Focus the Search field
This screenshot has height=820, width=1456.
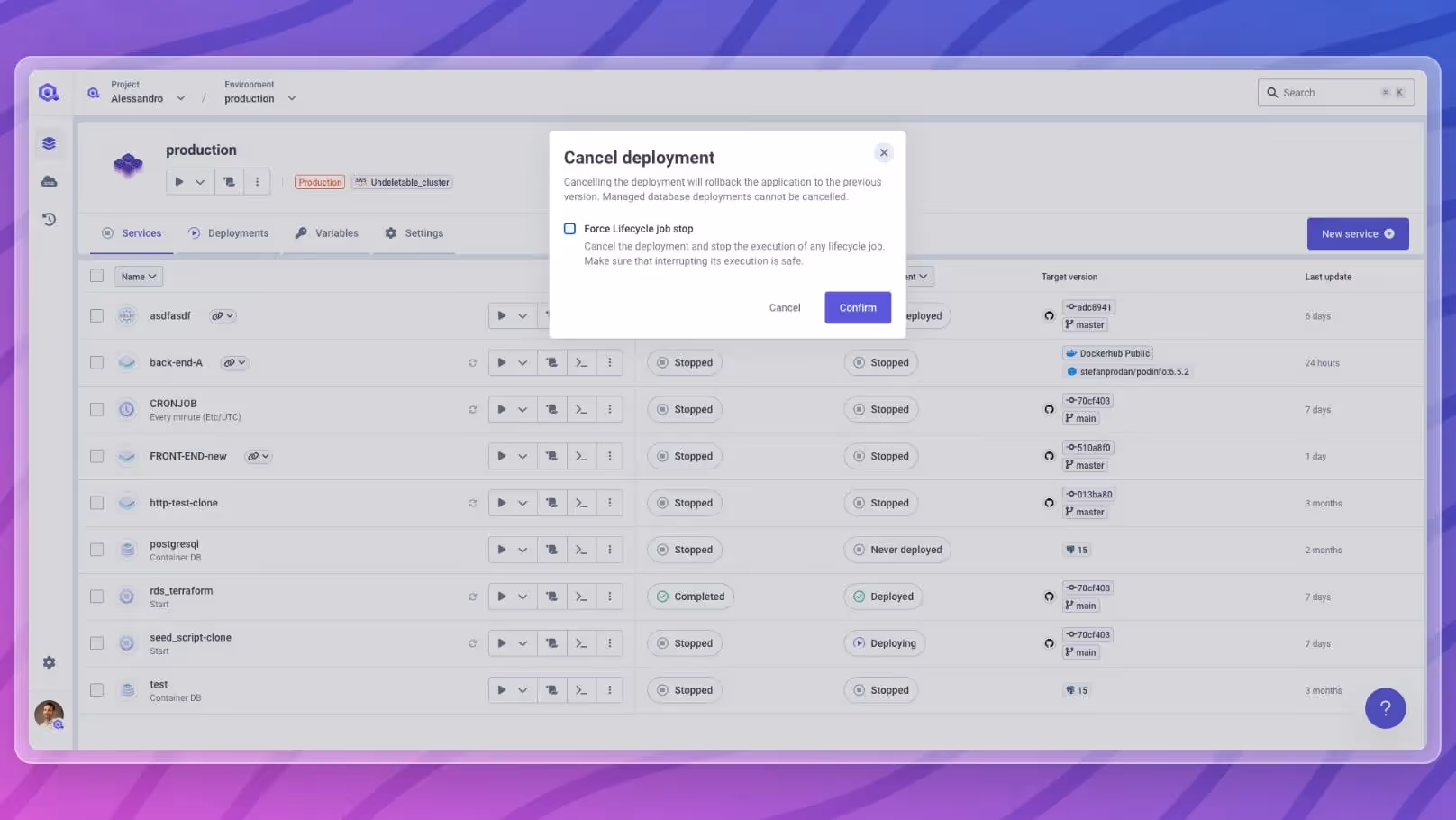(x=1335, y=92)
